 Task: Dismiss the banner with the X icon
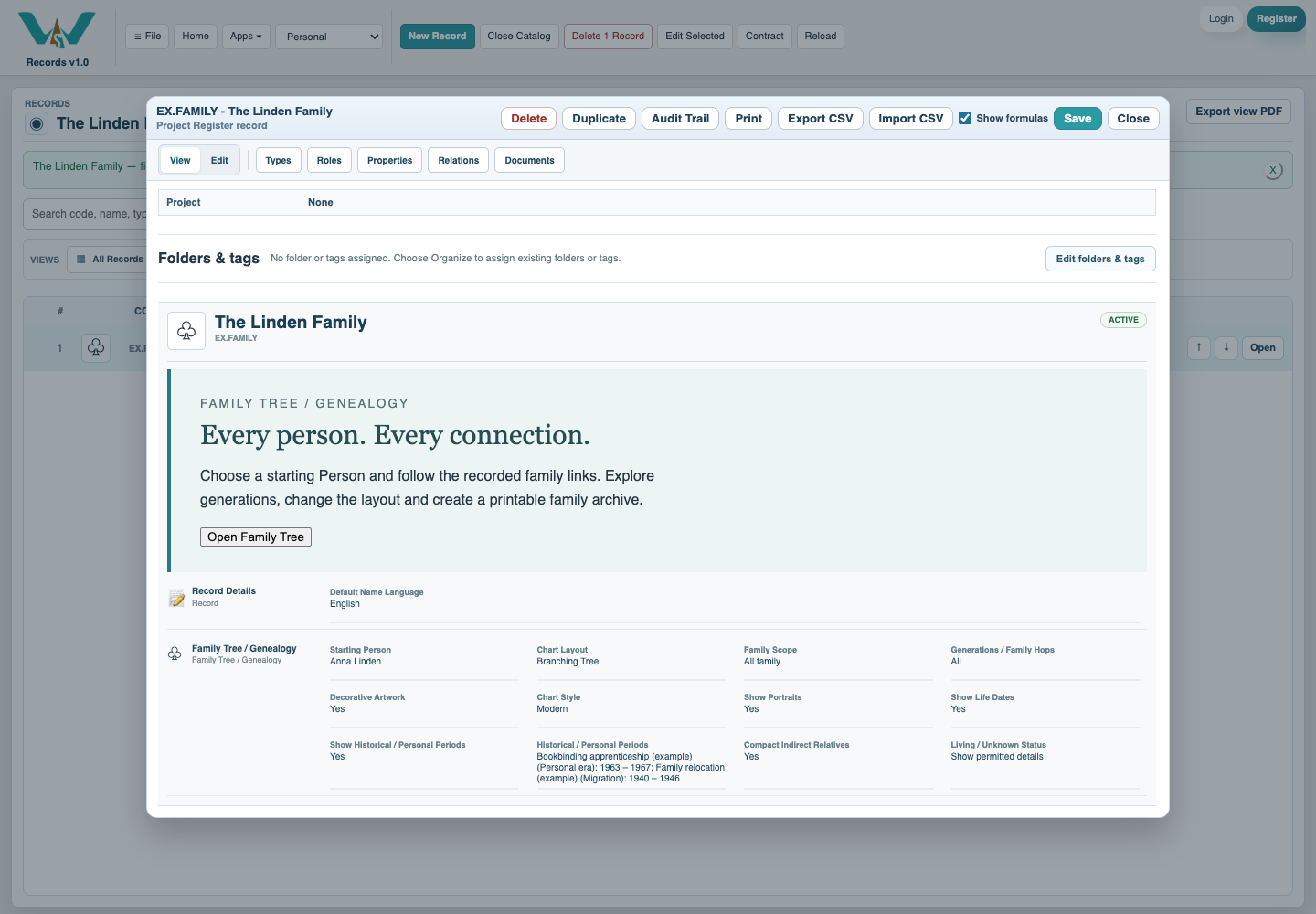(x=1273, y=170)
